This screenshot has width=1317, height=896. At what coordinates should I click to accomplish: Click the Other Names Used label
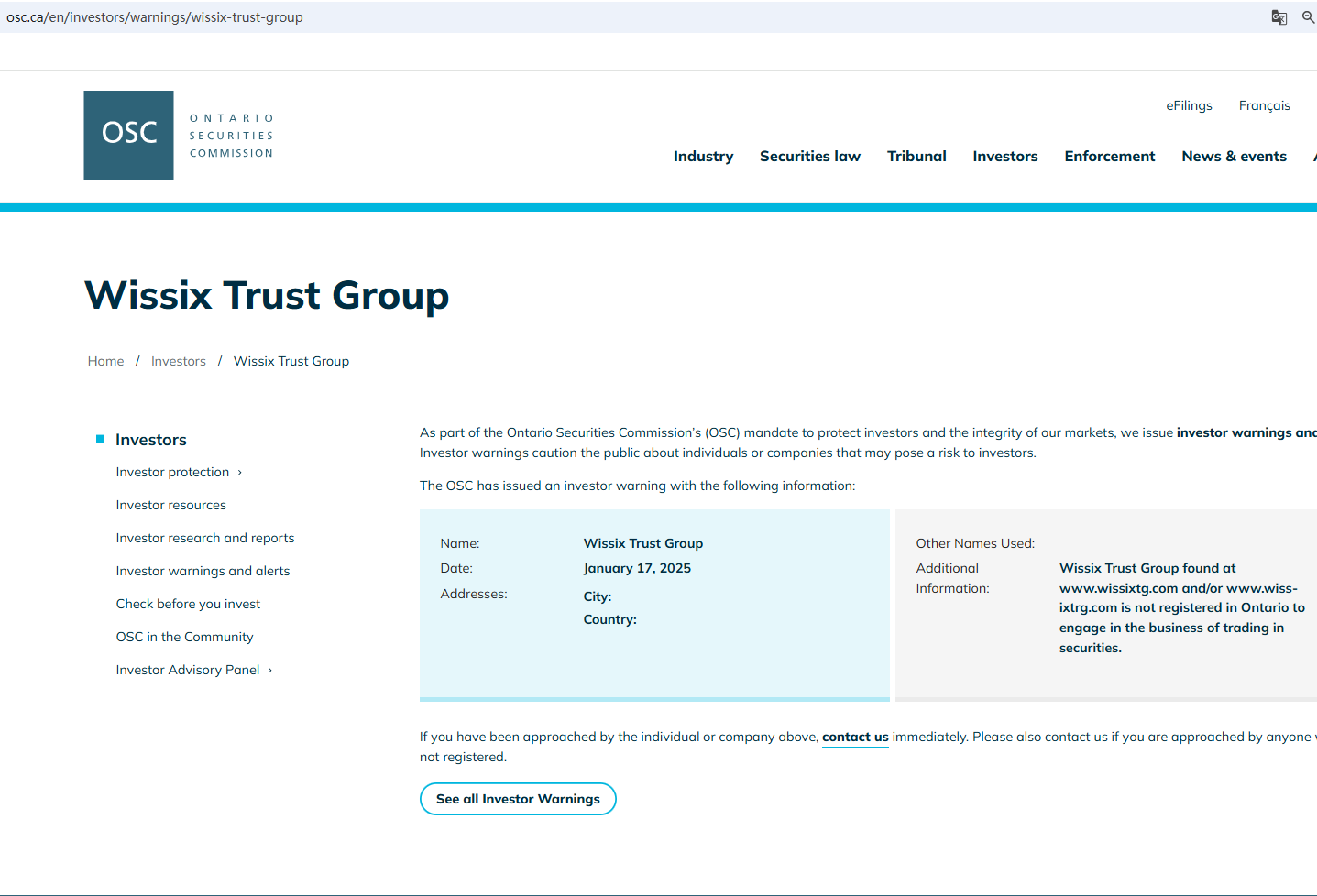tap(975, 543)
